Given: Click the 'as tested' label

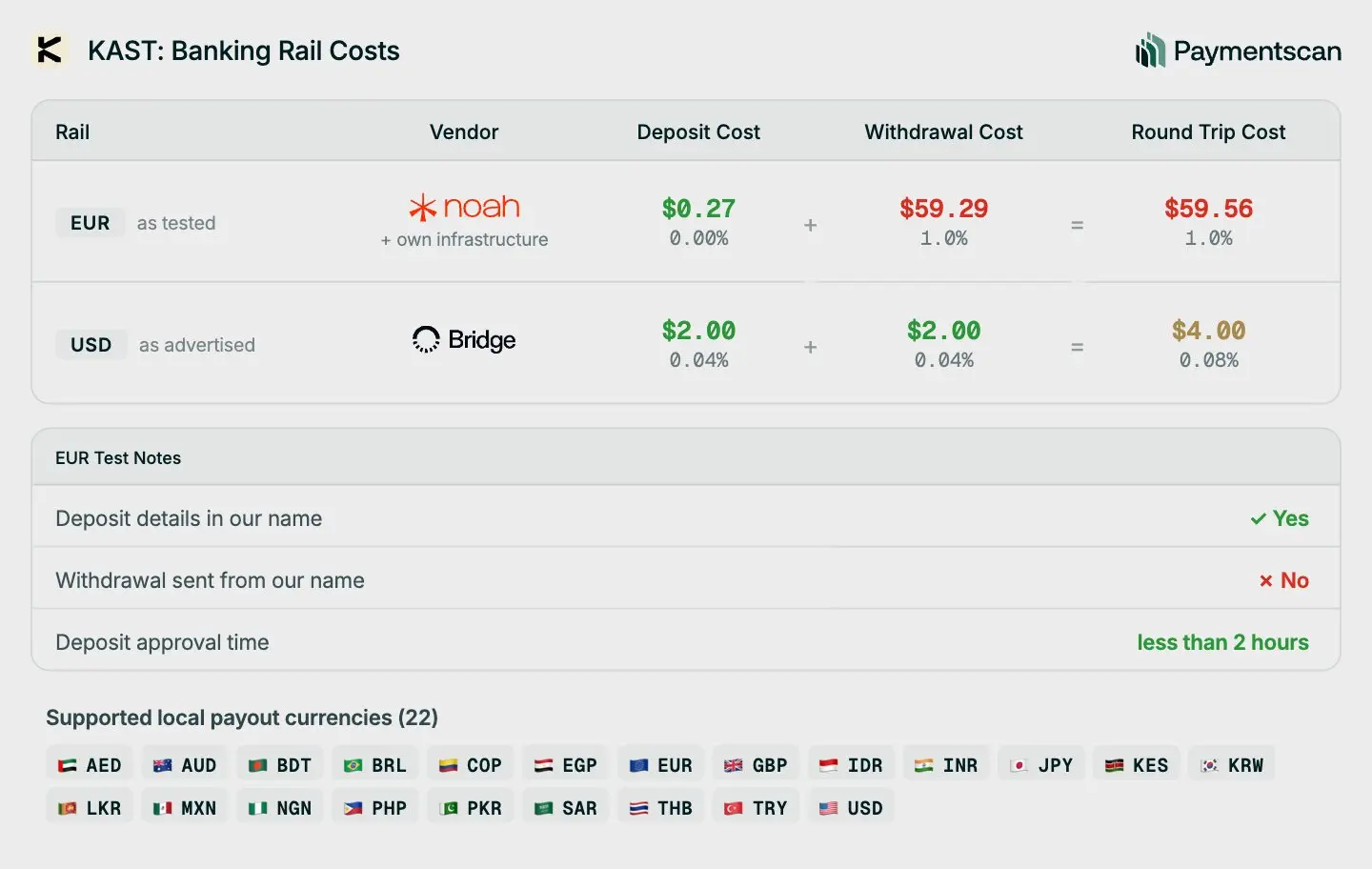Looking at the screenshot, I should click(x=176, y=223).
